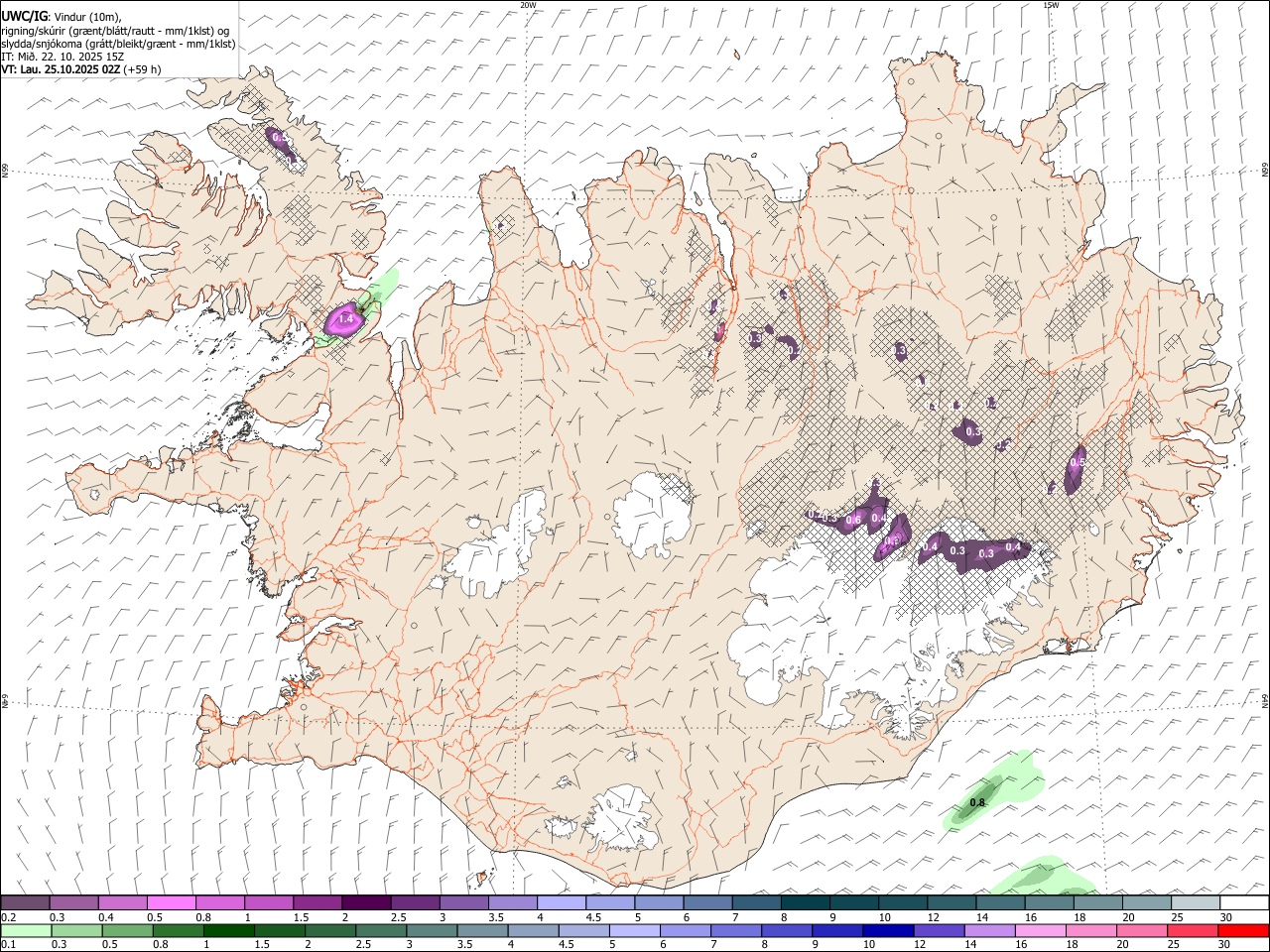Screen dimensions: 1270x952
Task: Select the darkest green 1 swatch in green legend
Action: (229, 931)
